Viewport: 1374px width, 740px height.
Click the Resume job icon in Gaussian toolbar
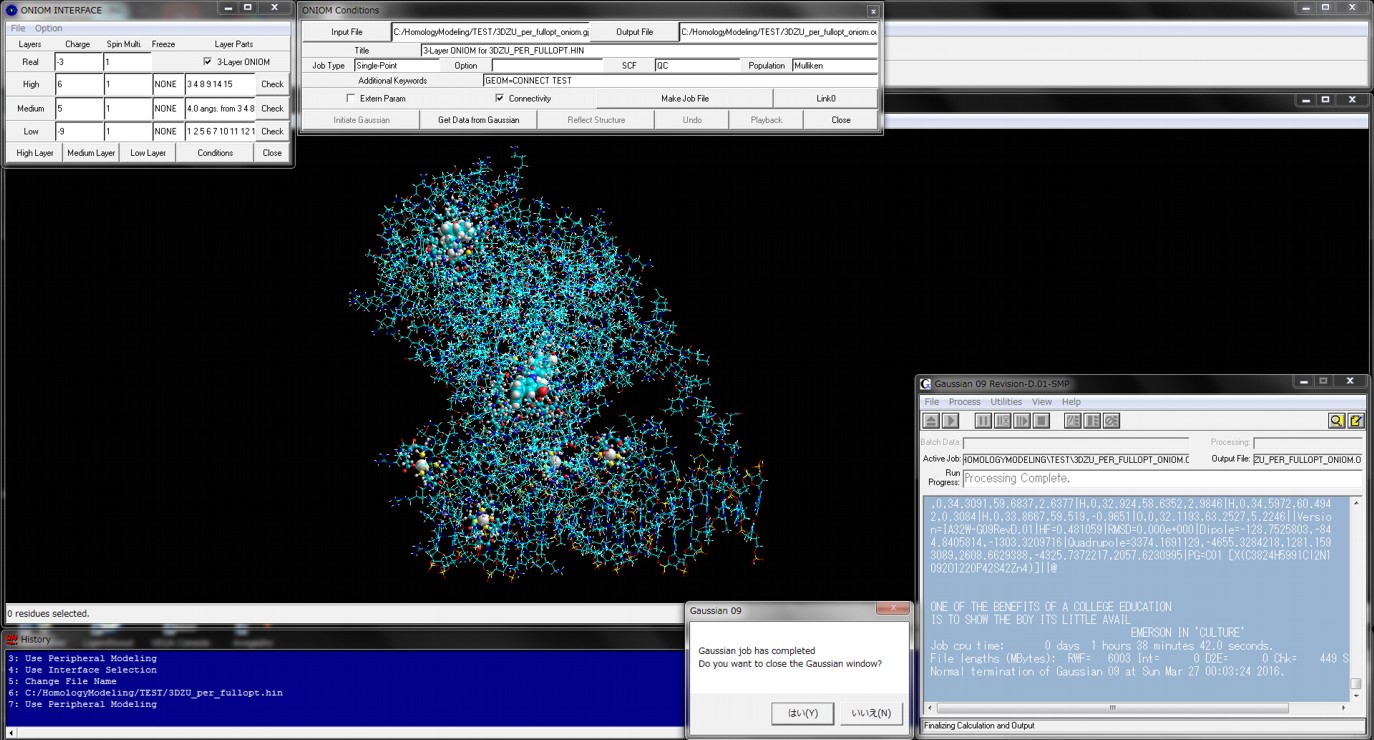click(x=1022, y=421)
